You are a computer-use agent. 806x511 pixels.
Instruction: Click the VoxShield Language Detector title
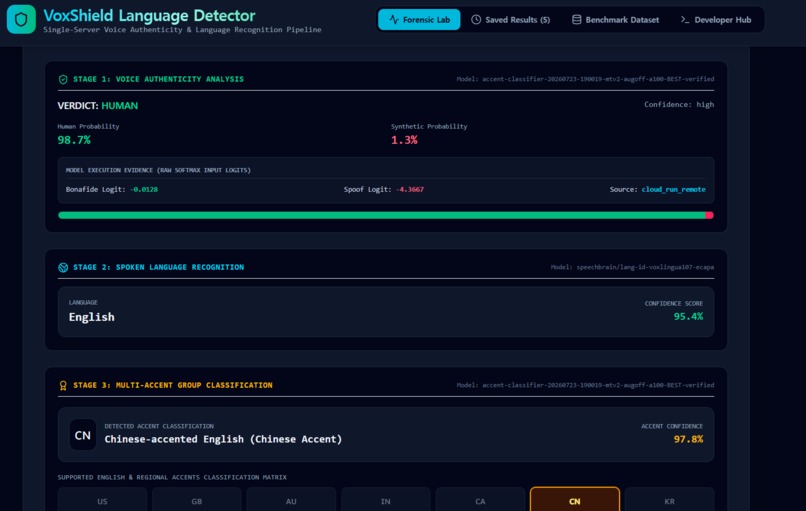(149, 15)
